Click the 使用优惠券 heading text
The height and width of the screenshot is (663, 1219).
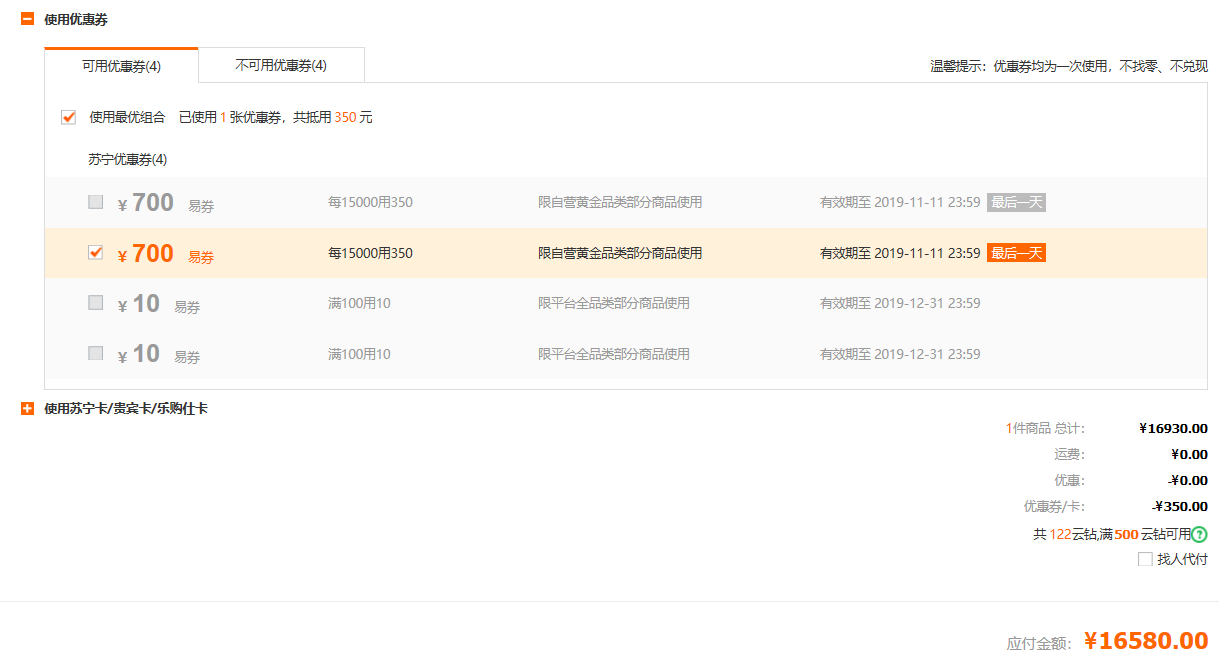click(x=76, y=19)
